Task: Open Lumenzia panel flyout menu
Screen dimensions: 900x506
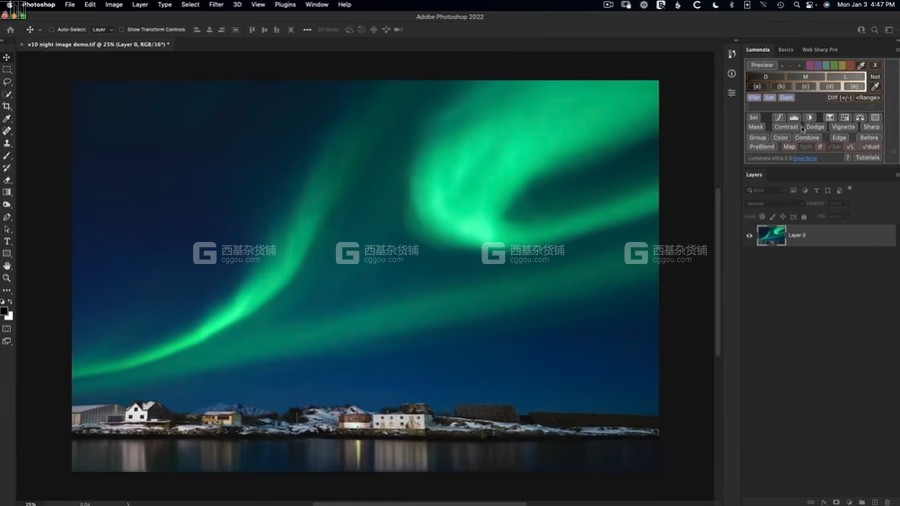Action: coord(897,50)
